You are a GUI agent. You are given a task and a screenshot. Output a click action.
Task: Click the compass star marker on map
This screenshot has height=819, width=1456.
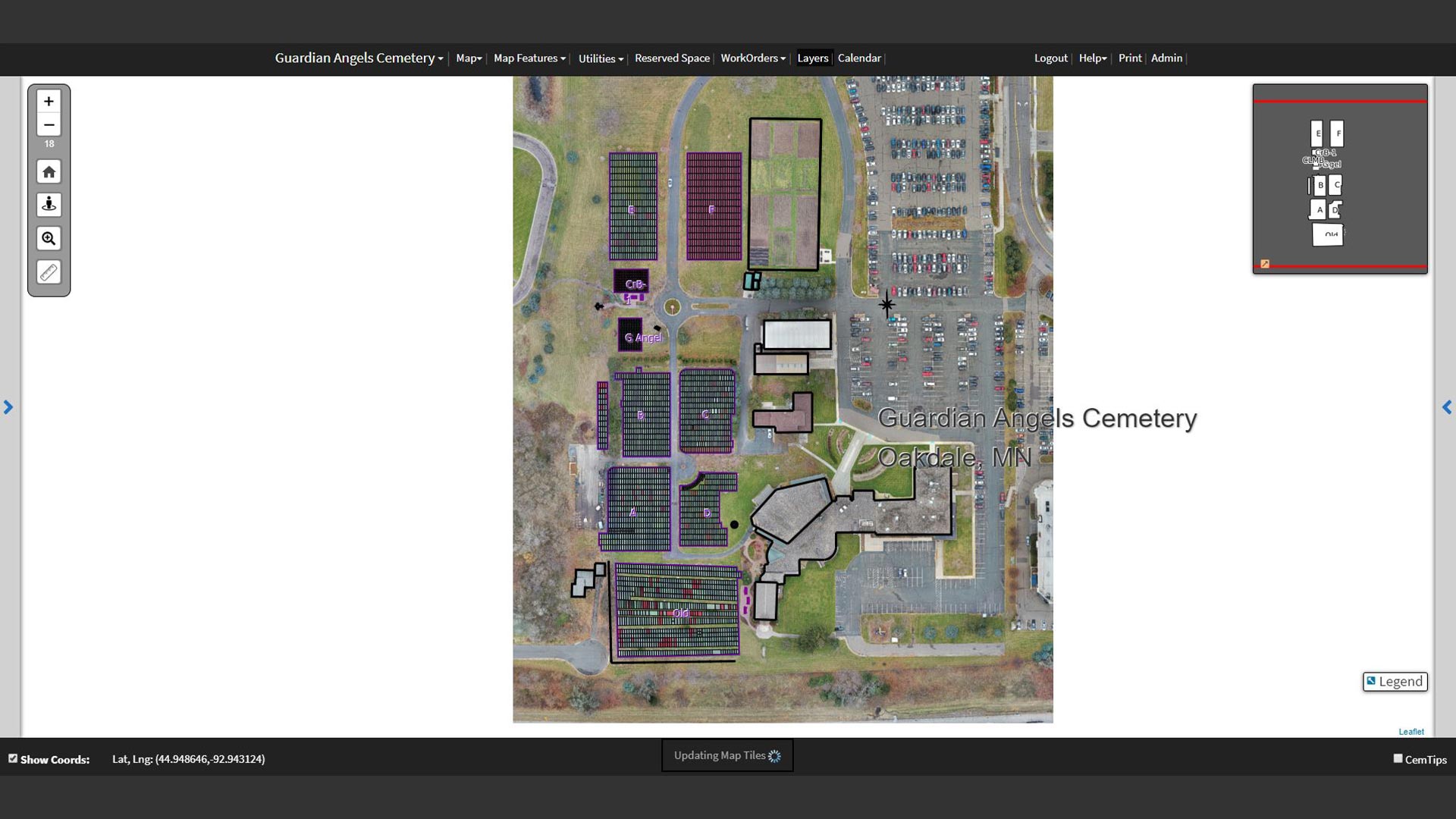(886, 305)
